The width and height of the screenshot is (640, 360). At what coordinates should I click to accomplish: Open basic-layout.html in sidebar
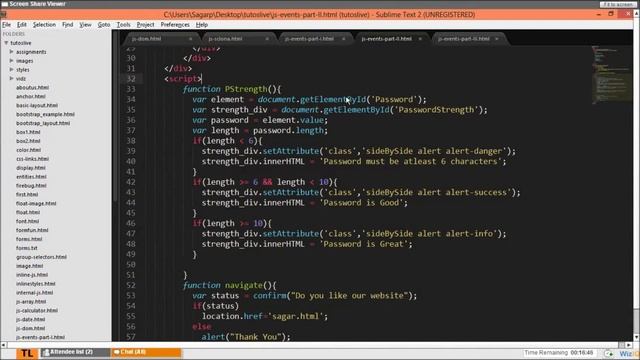[x=37, y=105]
